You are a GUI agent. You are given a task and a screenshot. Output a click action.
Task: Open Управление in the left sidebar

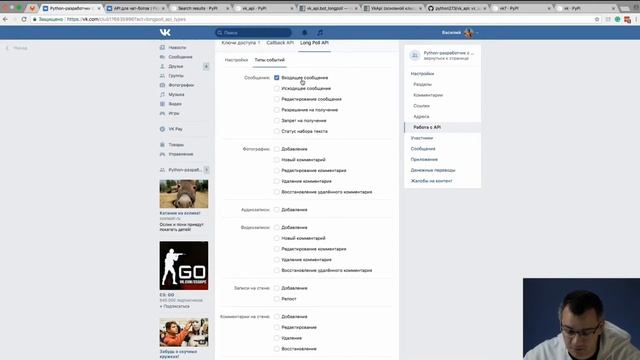(181, 154)
